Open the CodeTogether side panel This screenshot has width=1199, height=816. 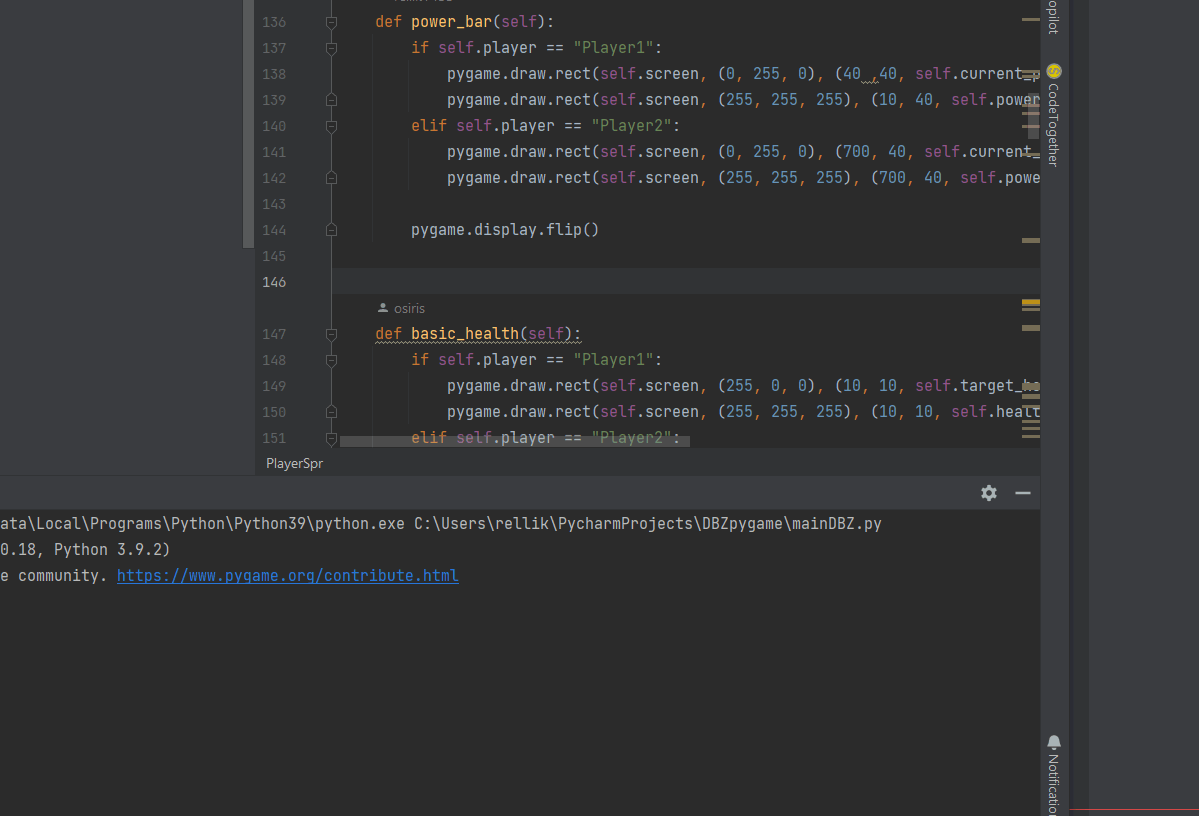click(1054, 115)
